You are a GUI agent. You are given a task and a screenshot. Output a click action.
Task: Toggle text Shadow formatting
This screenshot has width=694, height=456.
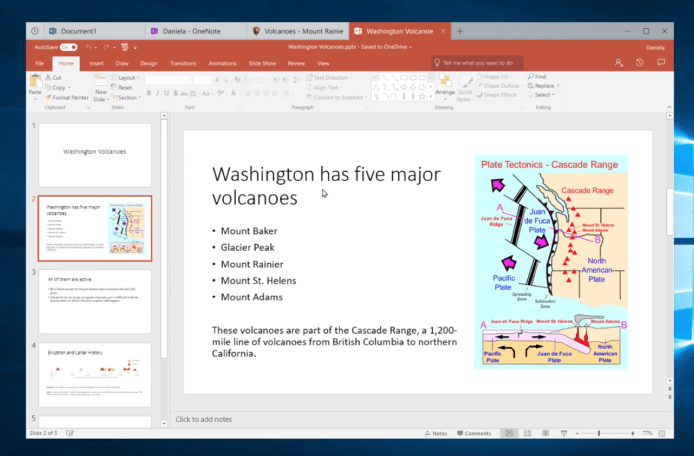click(x=176, y=93)
